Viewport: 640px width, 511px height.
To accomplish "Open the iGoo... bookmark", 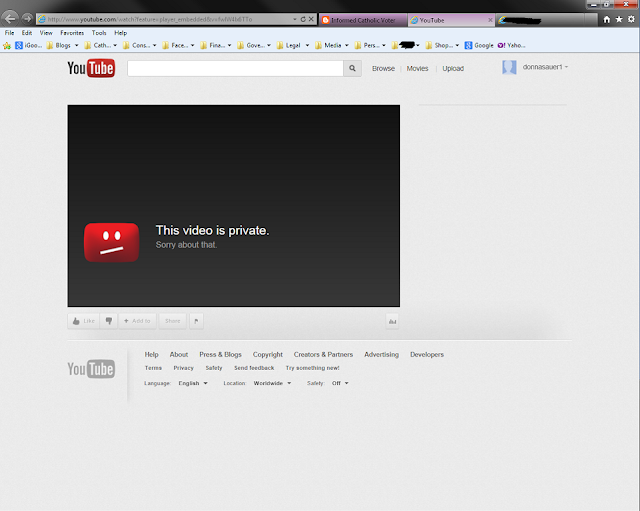I will (29, 45).
